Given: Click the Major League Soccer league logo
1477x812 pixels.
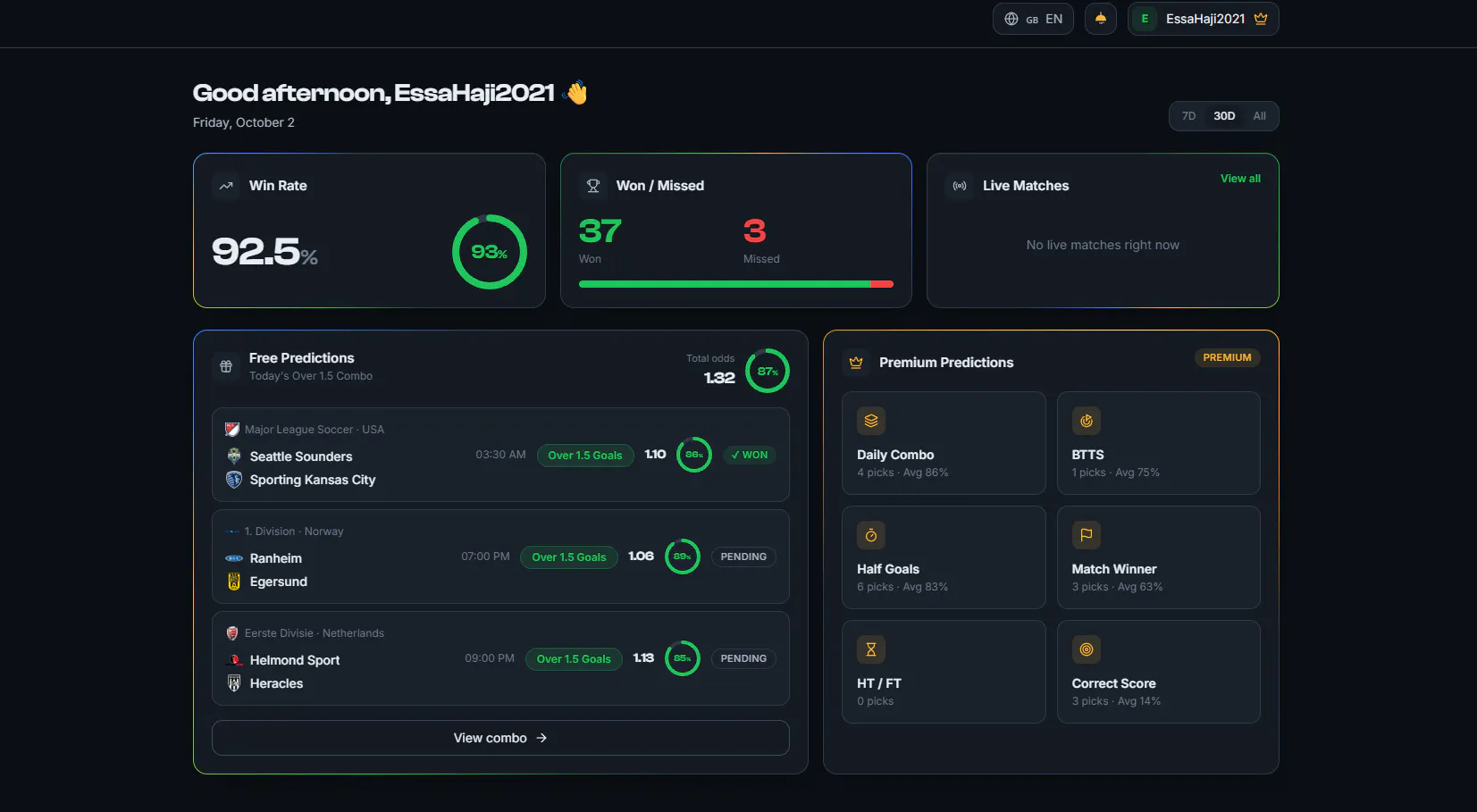Looking at the screenshot, I should [x=232, y=430].
